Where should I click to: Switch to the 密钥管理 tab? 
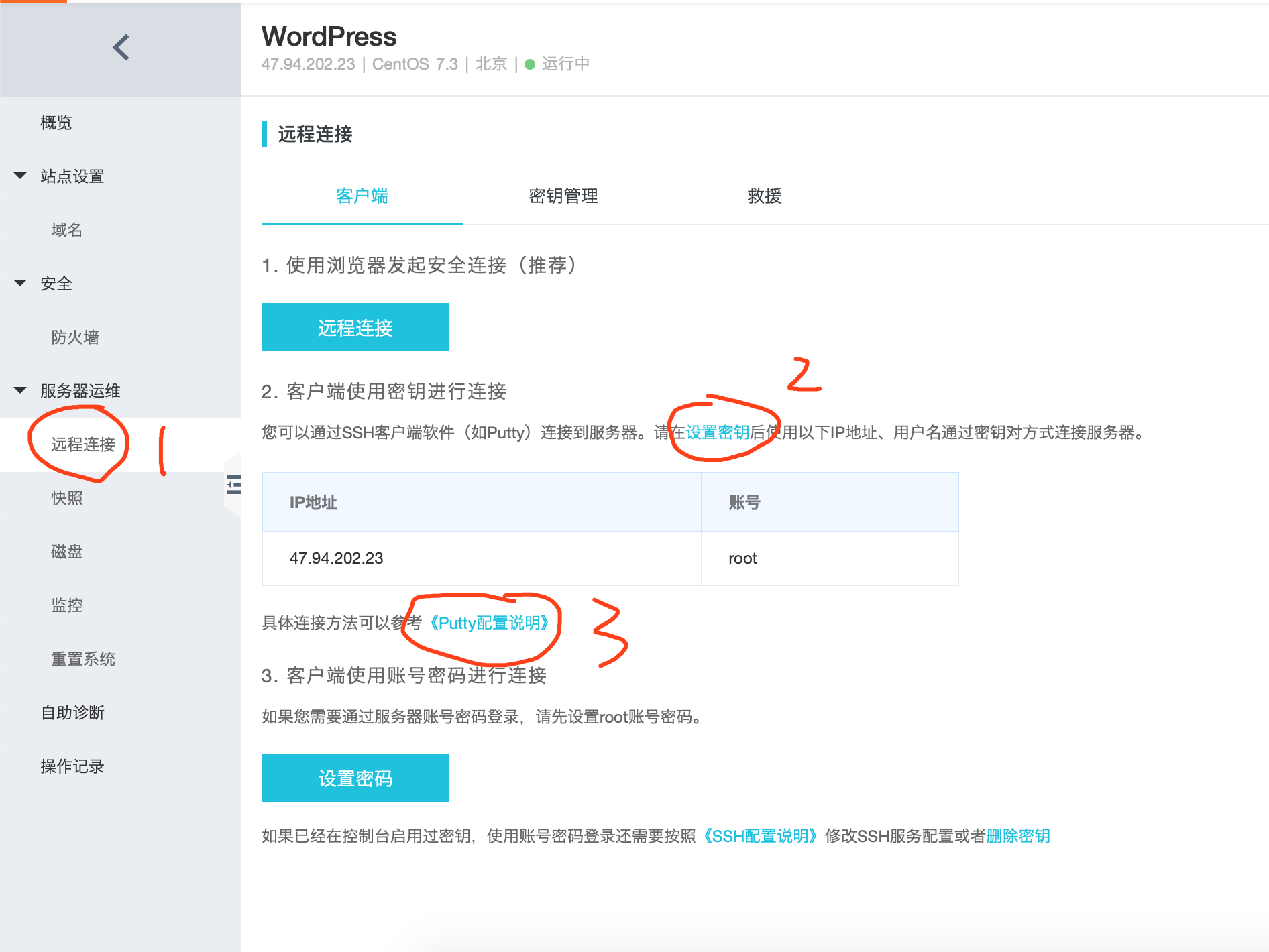[563, 196]
